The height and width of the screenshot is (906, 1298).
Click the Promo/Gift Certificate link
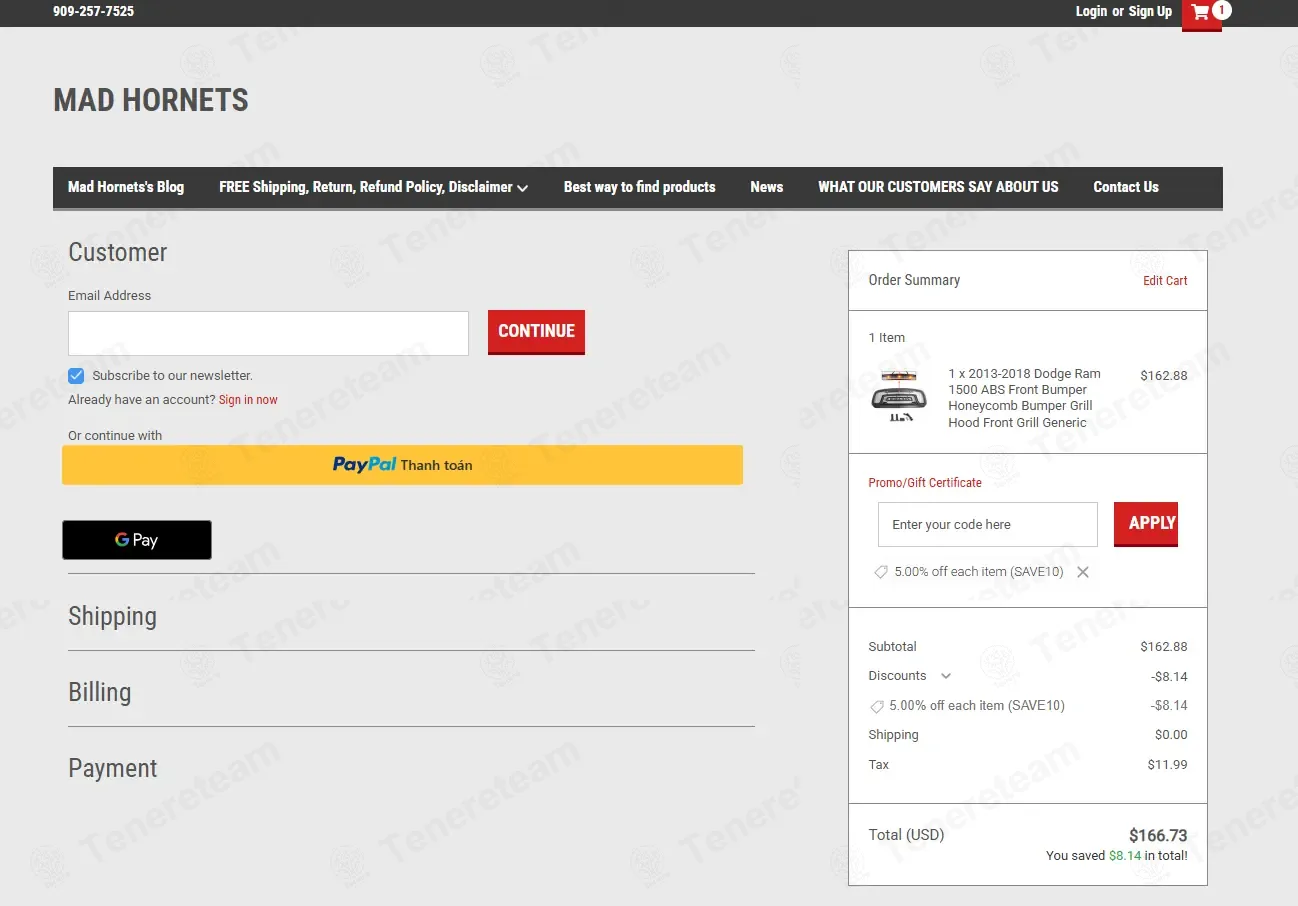click(x=925, y=483)
